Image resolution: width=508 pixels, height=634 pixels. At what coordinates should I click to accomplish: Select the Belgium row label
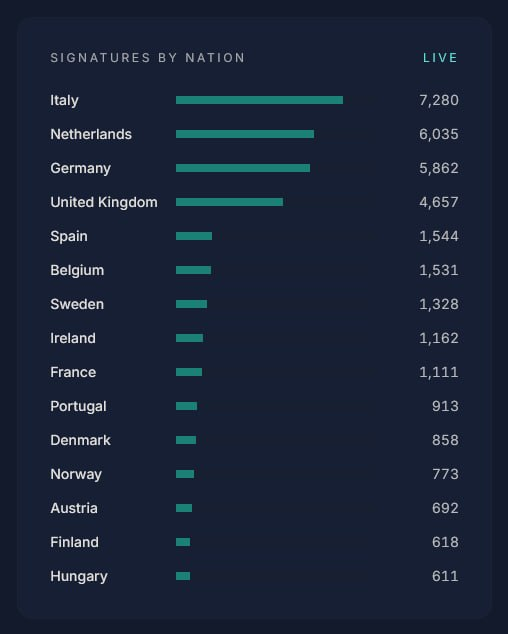[77, 270]
